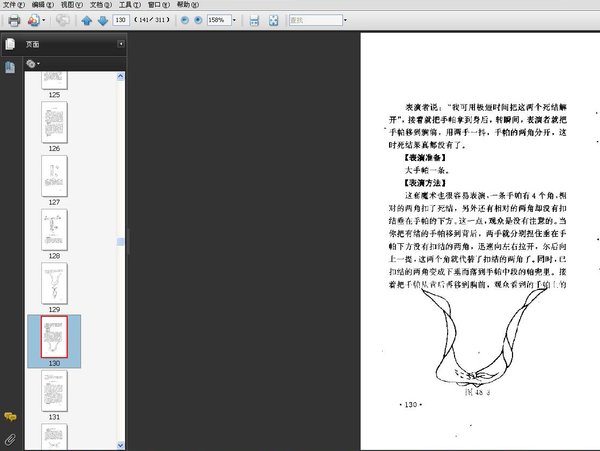This screenshot has height=451, width=600.
Task: Click the greyed-out email/send icon
Action: [x=63, y=20]
